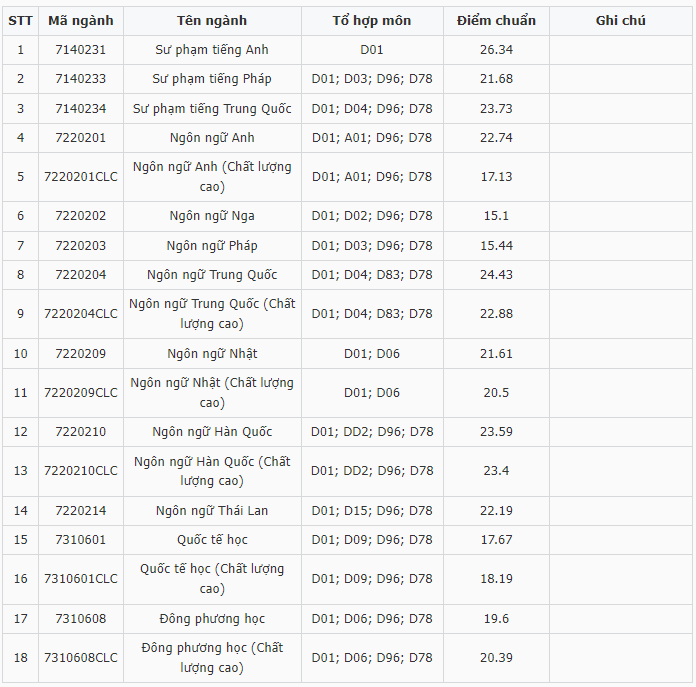Click score 23.4 for Hàn Quốc CLC
This screenshot has width=696, height=687.
pos(496,471)
